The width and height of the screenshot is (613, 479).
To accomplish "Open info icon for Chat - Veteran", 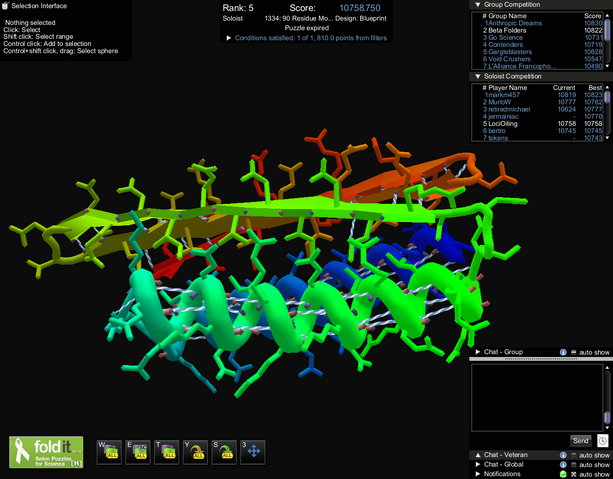I will 563,455.
